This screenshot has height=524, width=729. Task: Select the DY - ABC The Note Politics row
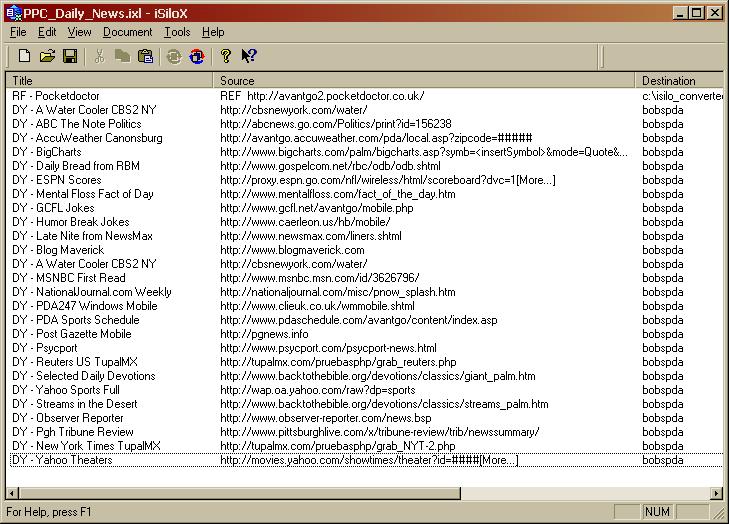[x=366, y=124]
